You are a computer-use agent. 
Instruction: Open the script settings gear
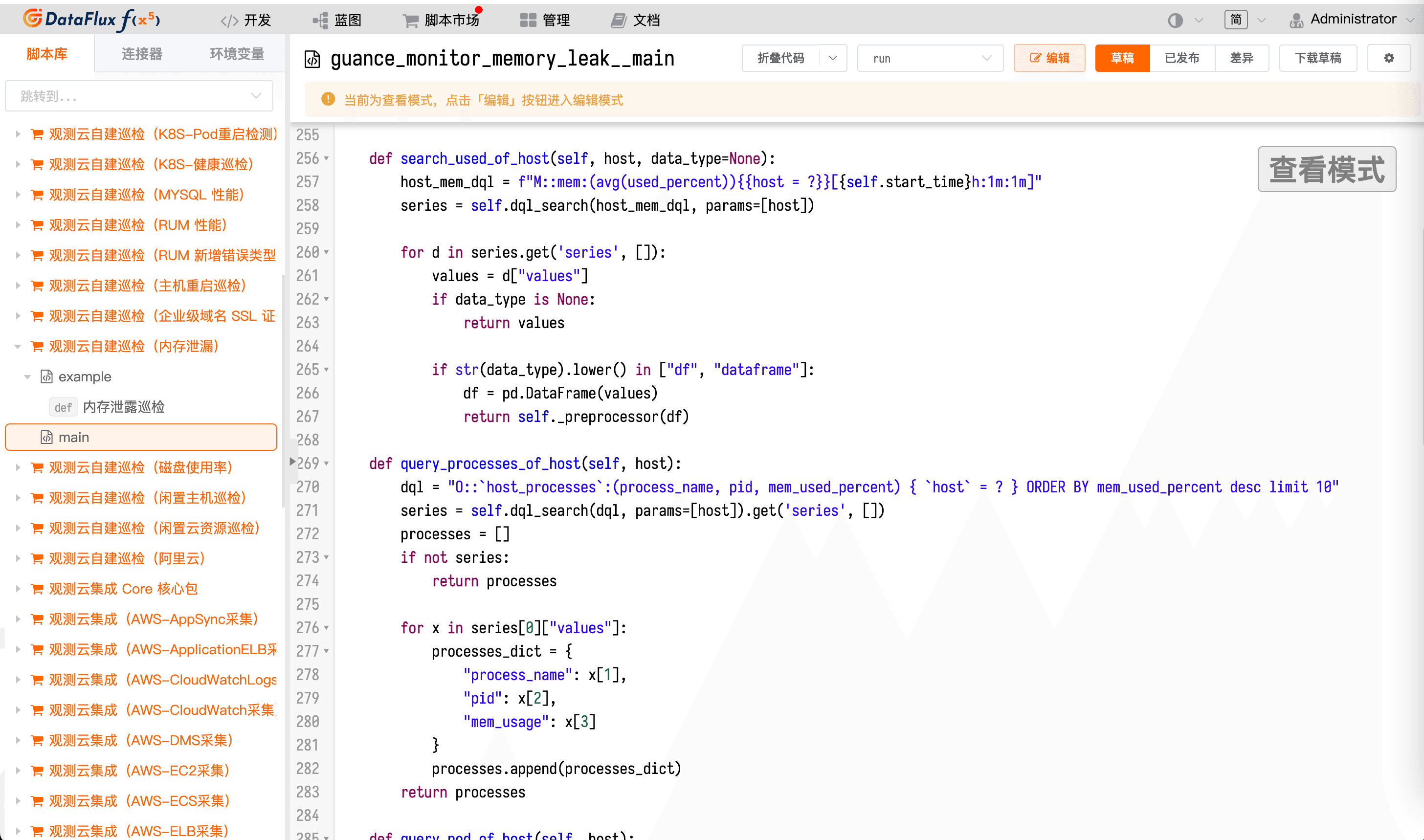click(1389, 58)
